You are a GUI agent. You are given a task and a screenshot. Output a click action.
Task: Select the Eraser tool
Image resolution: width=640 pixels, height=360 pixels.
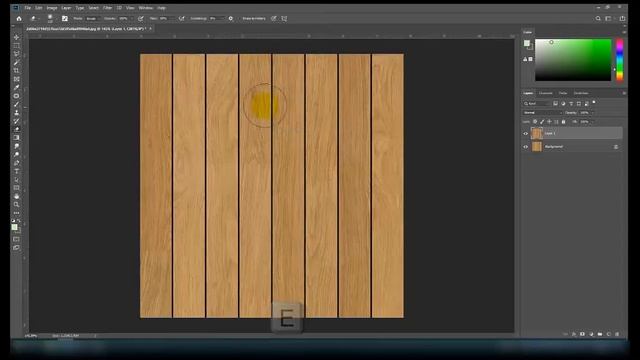[16, 129]
